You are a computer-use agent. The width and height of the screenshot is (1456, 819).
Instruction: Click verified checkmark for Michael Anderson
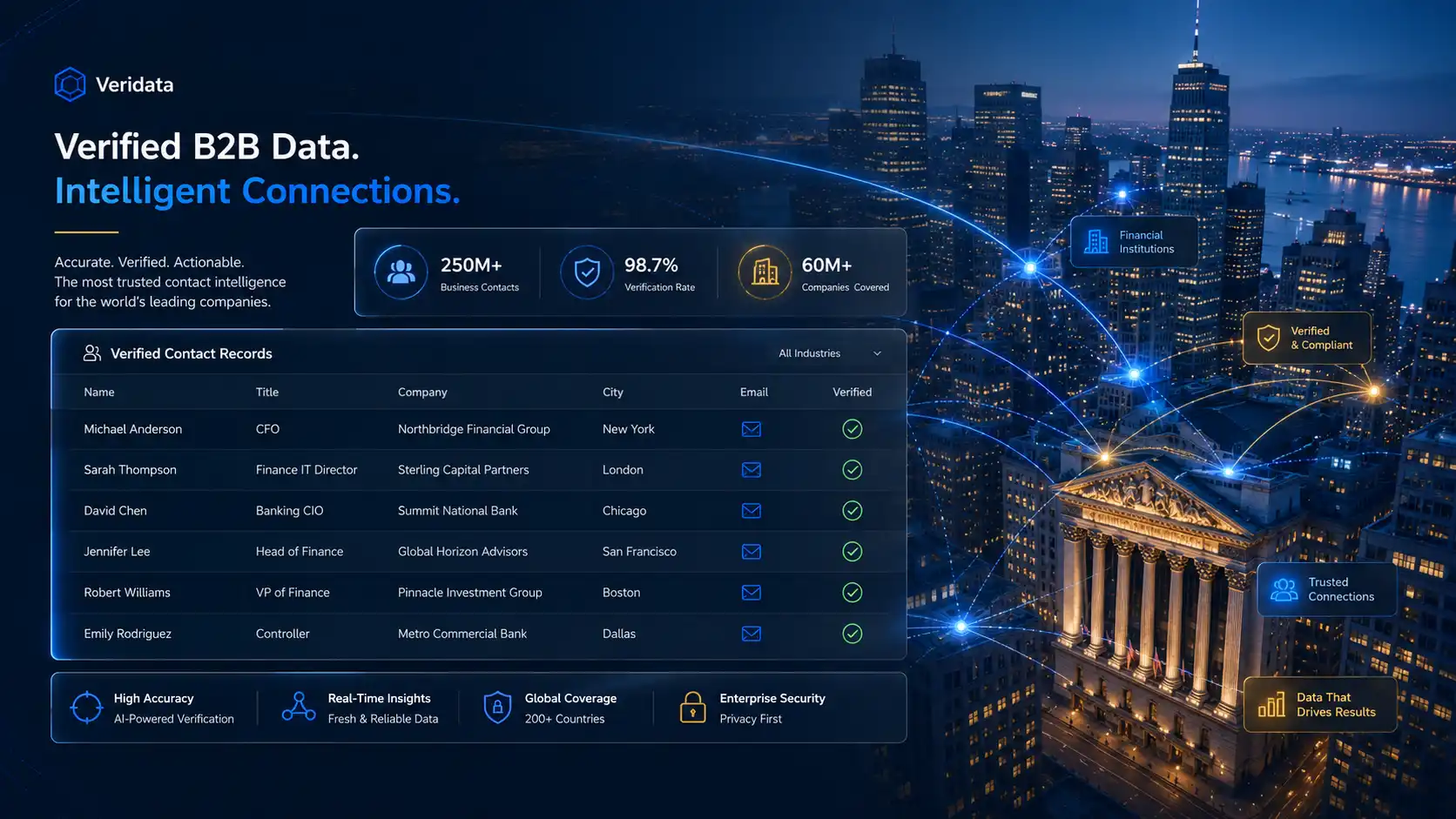click(x=853, y=429)
